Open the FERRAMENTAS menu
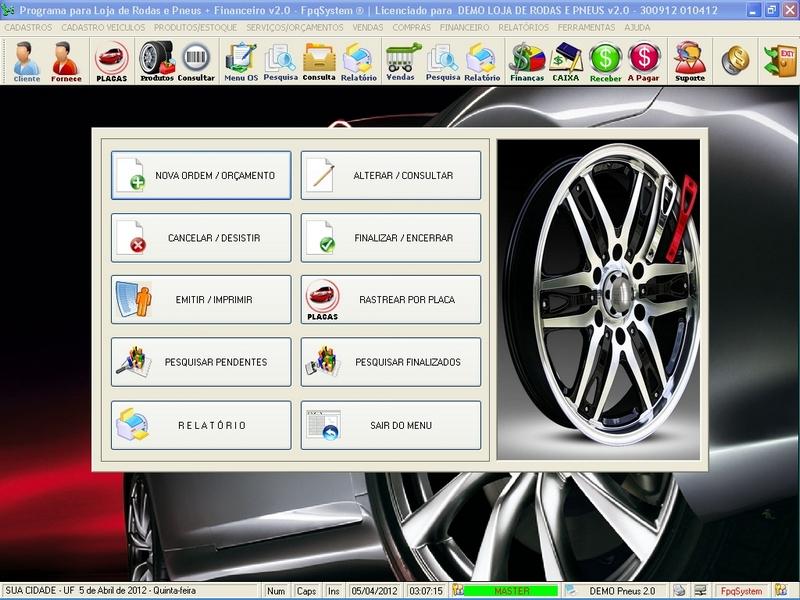Viewport: 800px width, 600px height. 587,28
